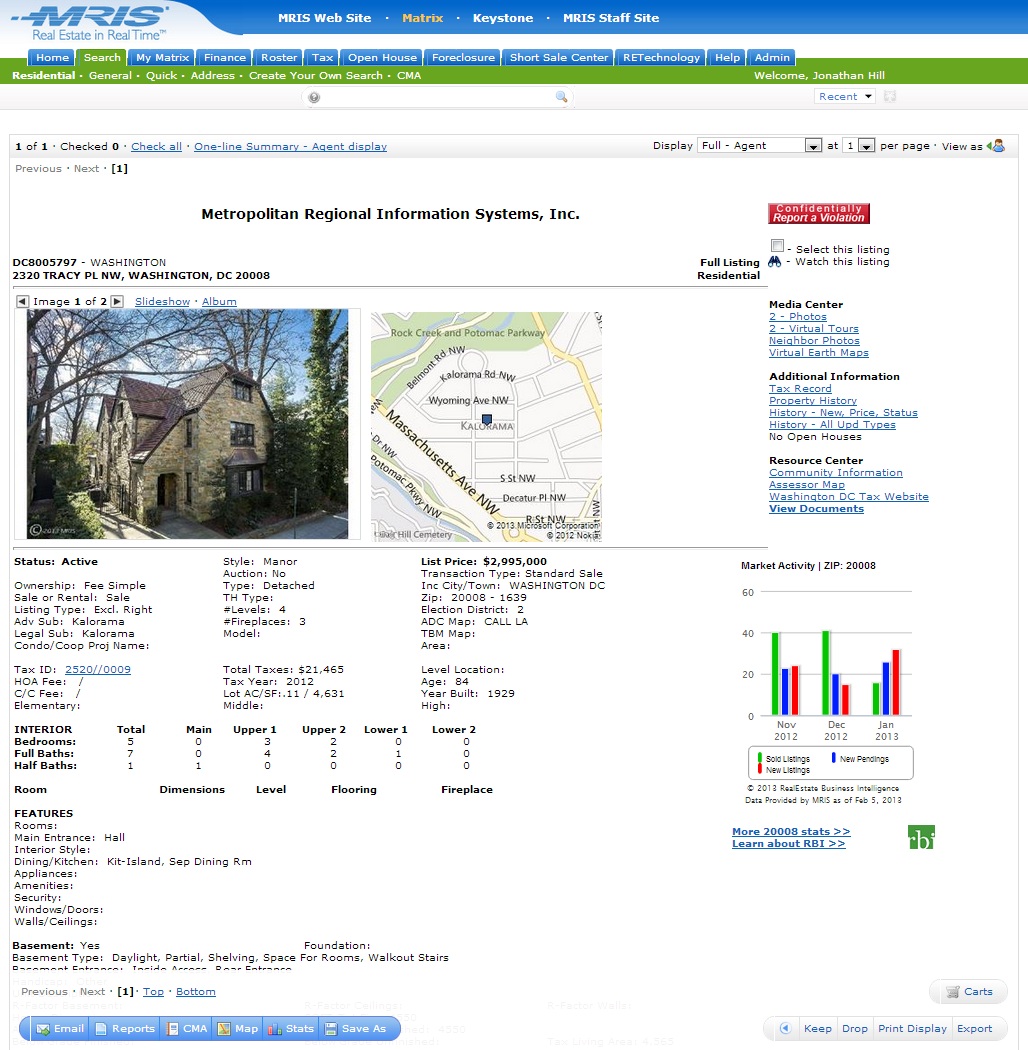Open Washington DC Tax Website link
Screen dimensions: 1028x1050
pyautogui.click(x=849, y=497)
